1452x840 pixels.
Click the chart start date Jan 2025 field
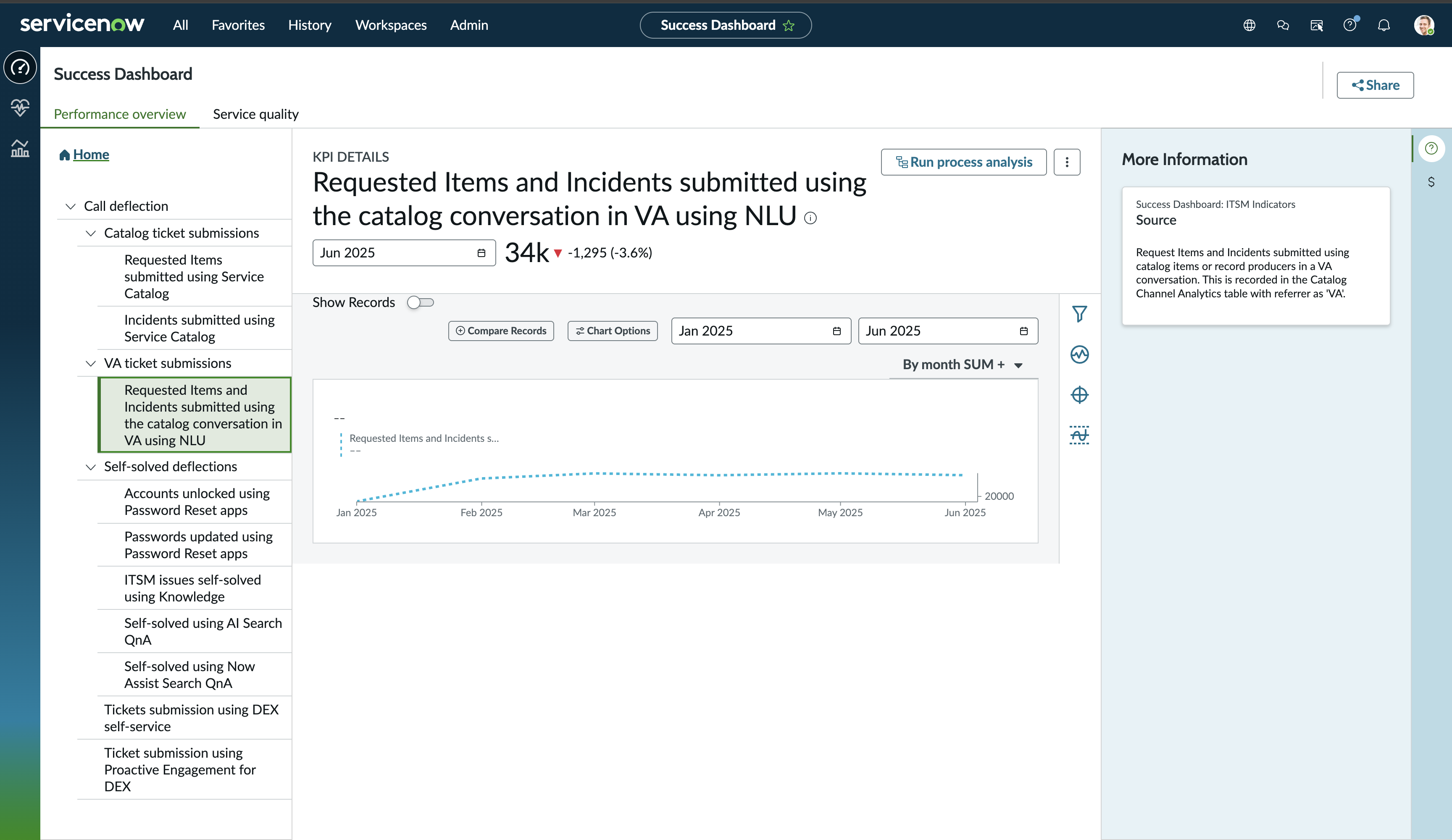click(x=760, y=331)
